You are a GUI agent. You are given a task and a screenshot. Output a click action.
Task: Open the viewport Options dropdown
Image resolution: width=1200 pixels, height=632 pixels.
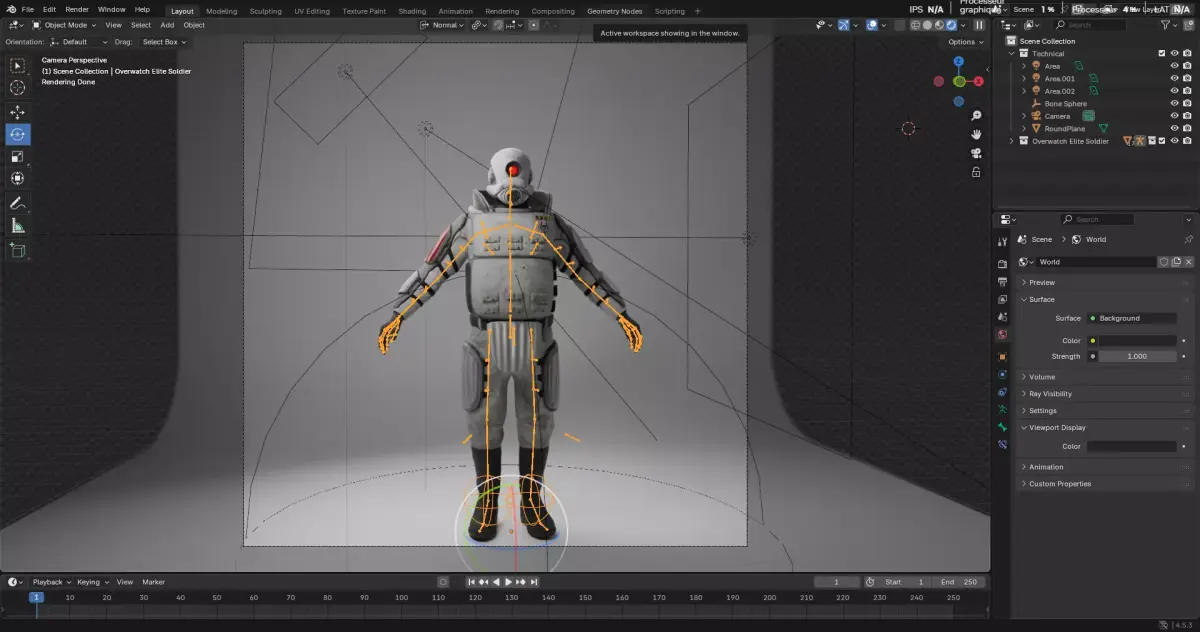coord(965,42)
